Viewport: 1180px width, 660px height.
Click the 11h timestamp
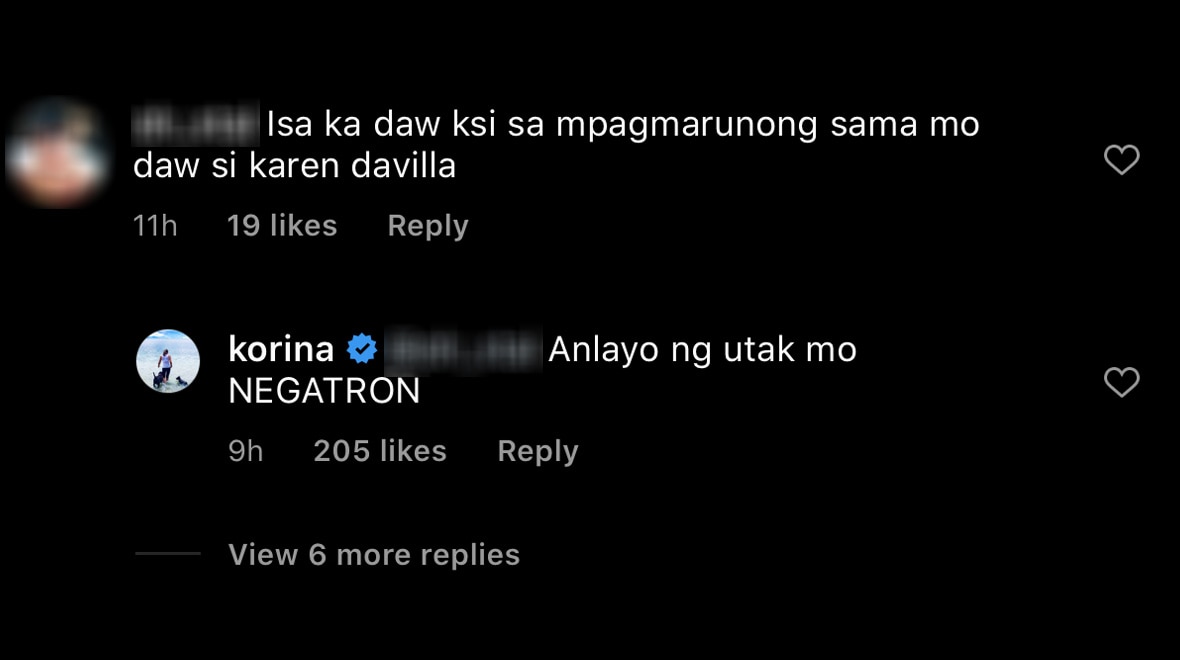155,226
